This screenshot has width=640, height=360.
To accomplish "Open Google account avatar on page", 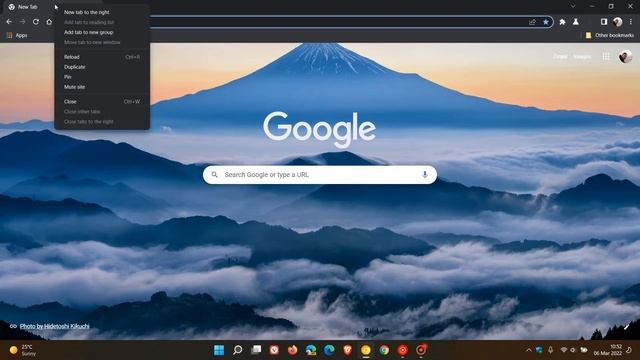I will (625, 57).
